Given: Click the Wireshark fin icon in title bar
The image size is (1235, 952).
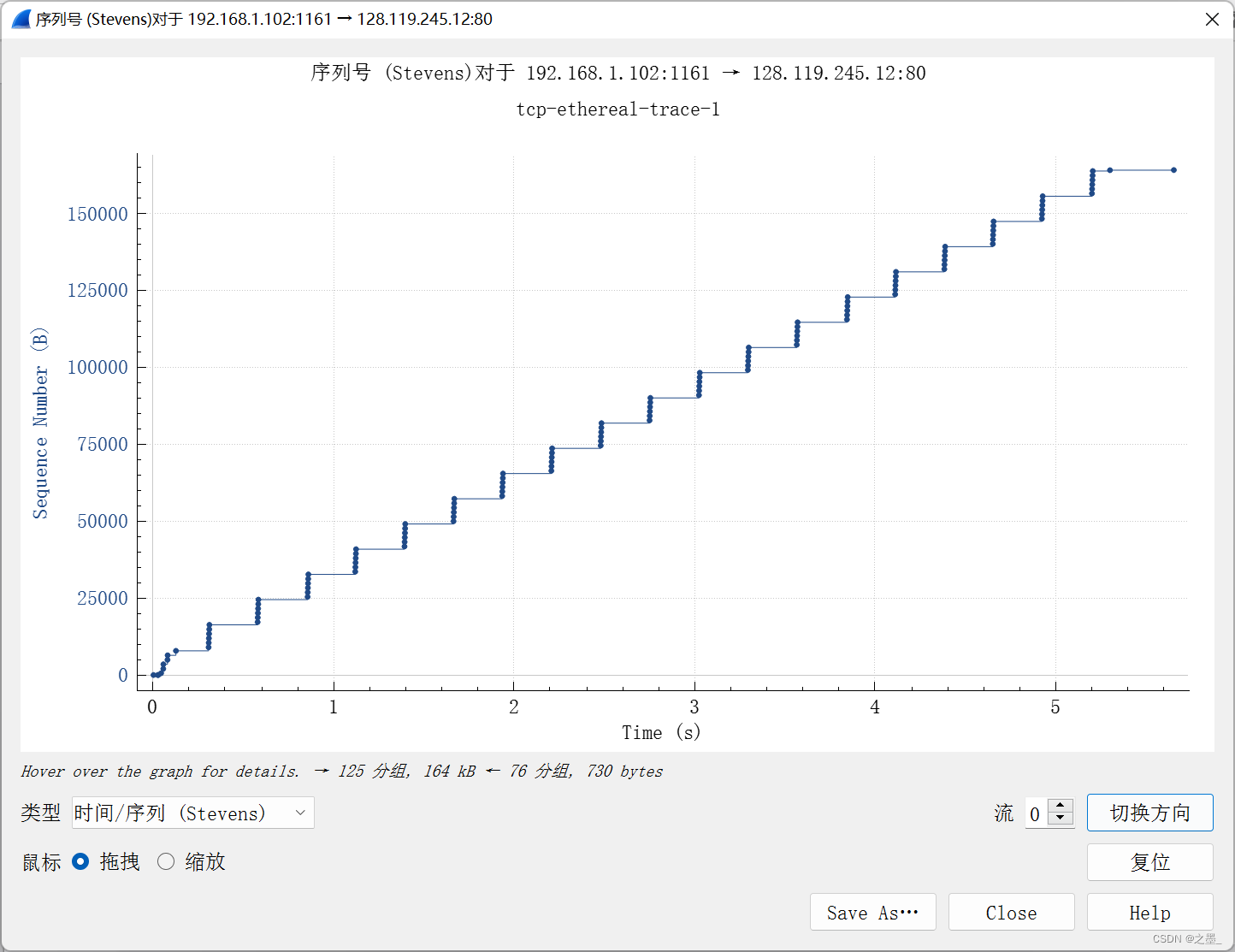Looking at the screenshot, I should (x=21, y=19).
